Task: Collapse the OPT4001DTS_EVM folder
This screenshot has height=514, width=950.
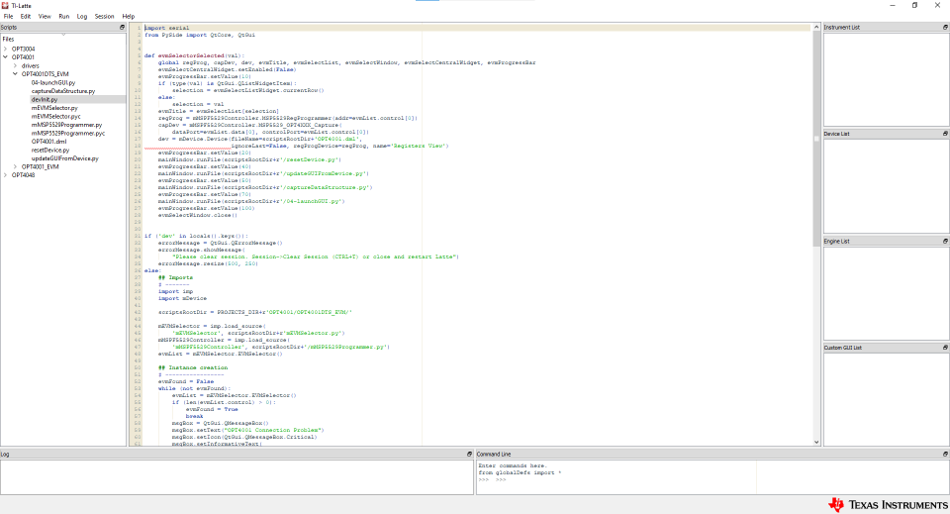Action: 14,74
